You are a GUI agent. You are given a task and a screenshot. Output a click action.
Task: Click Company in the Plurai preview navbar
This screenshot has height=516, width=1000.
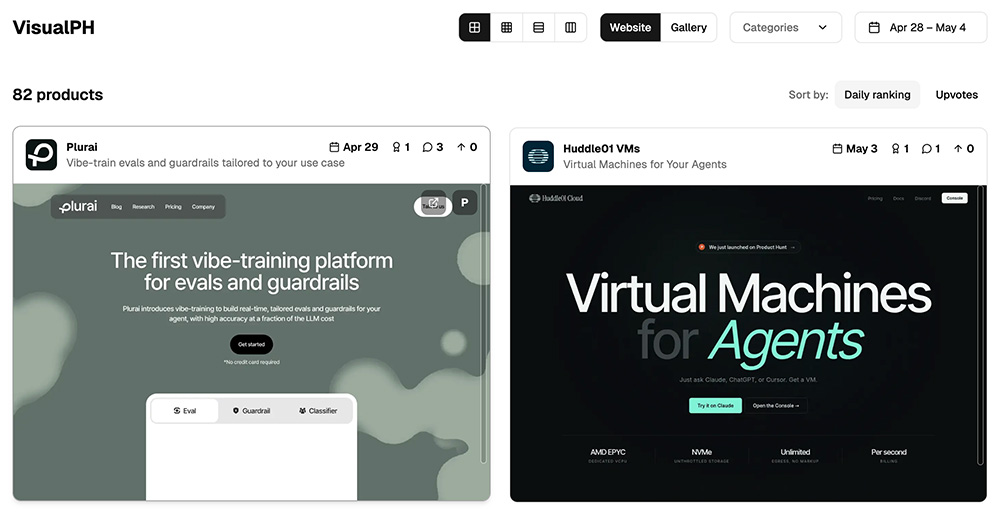pos(203,207)
